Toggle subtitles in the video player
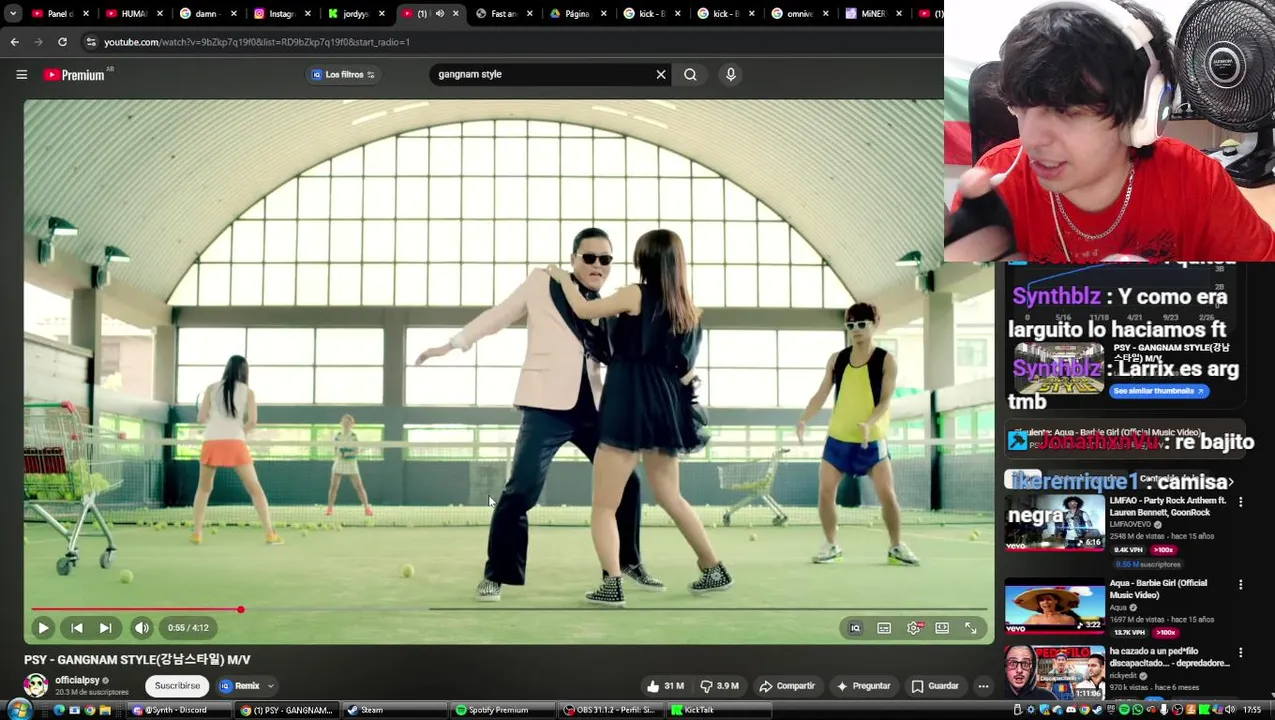This screenshot has width=1275, height=720. pos(884,628)
